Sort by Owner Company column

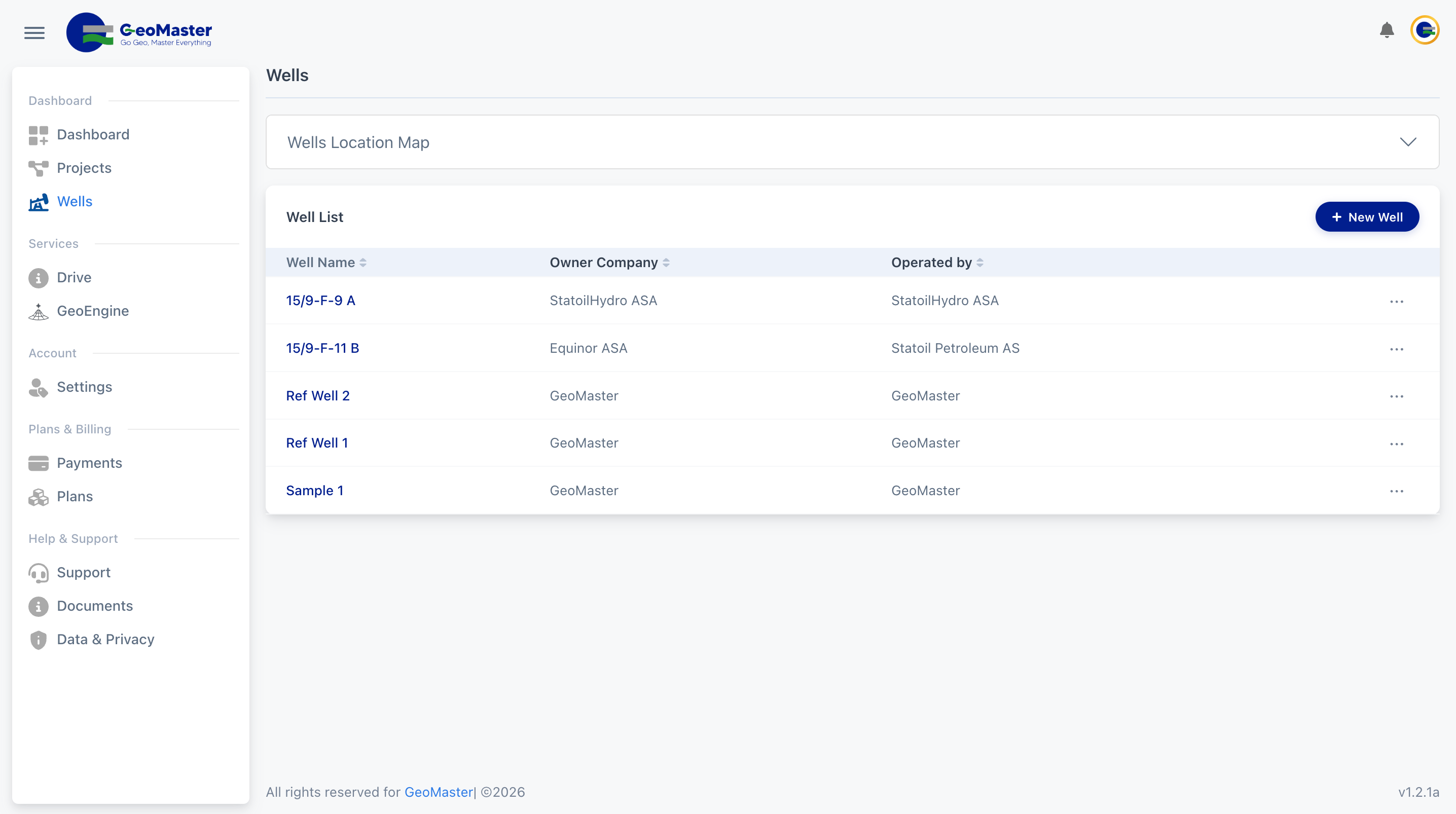609,263
